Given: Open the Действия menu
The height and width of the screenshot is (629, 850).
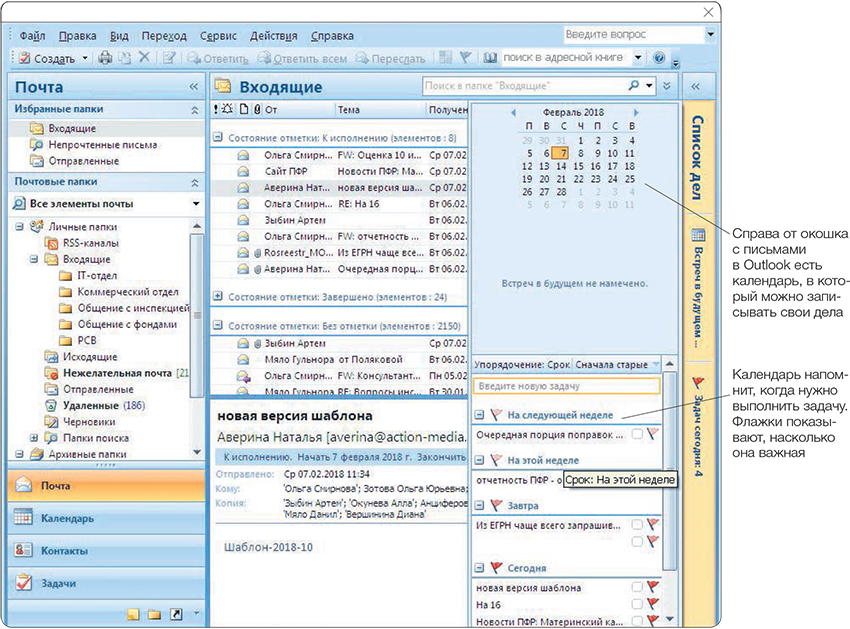Looking at the screenshot, I should [274, 35].
